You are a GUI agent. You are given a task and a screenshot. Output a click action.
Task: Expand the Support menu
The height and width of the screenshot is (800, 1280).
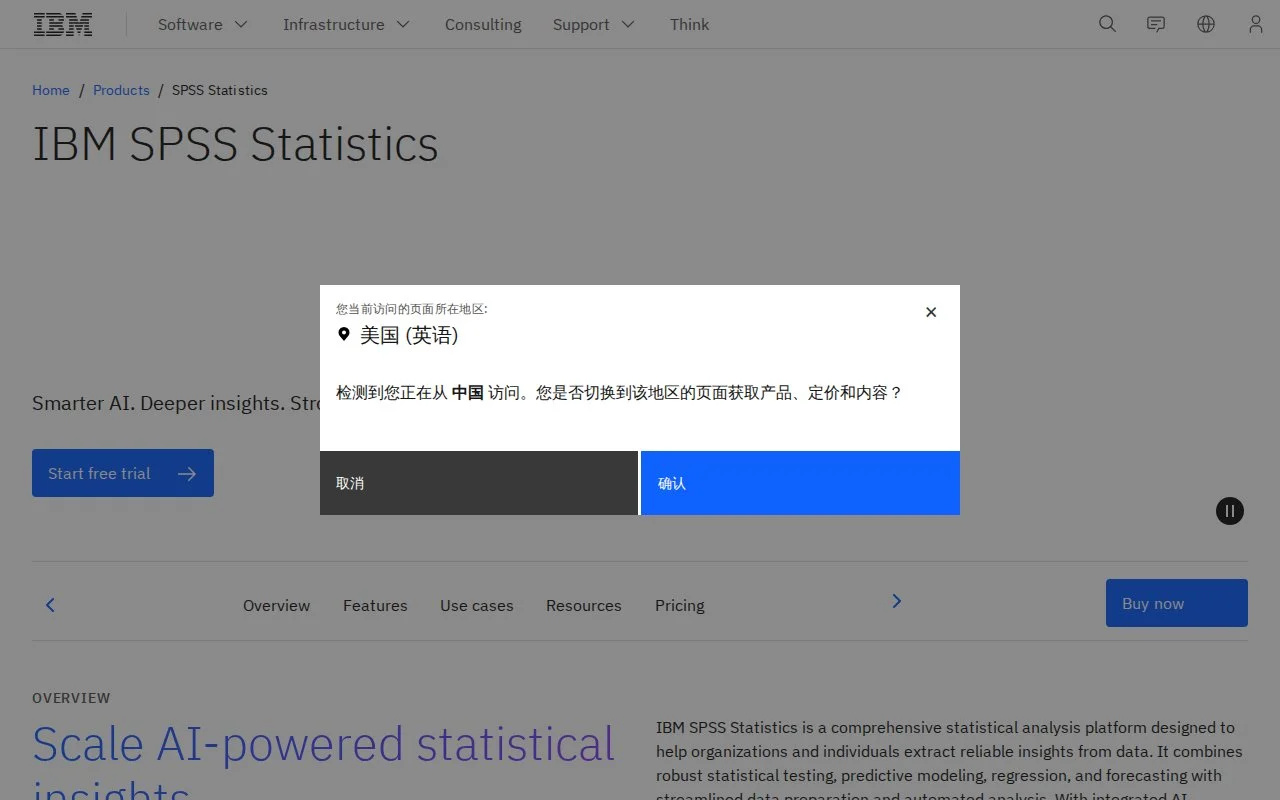pos(594,24)
